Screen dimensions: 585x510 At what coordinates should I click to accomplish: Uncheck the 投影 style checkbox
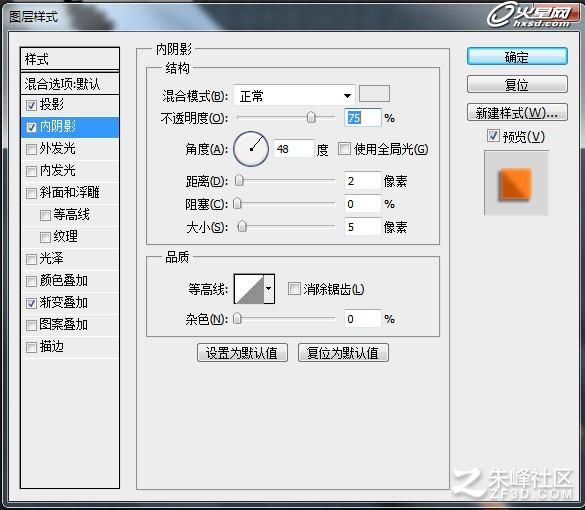pos(31,105)
